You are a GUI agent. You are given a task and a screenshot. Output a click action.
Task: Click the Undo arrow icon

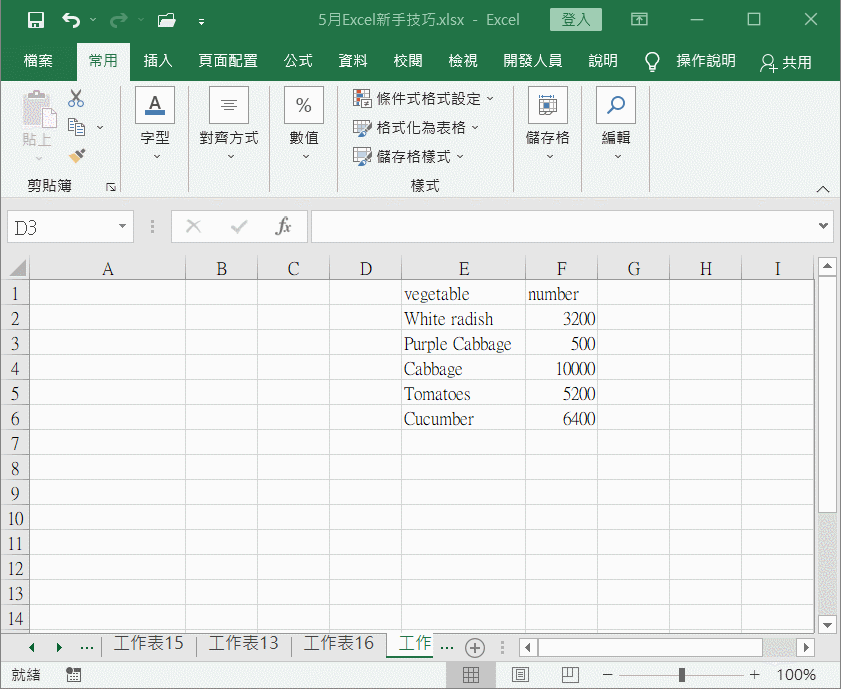click(x=70, y=20)
